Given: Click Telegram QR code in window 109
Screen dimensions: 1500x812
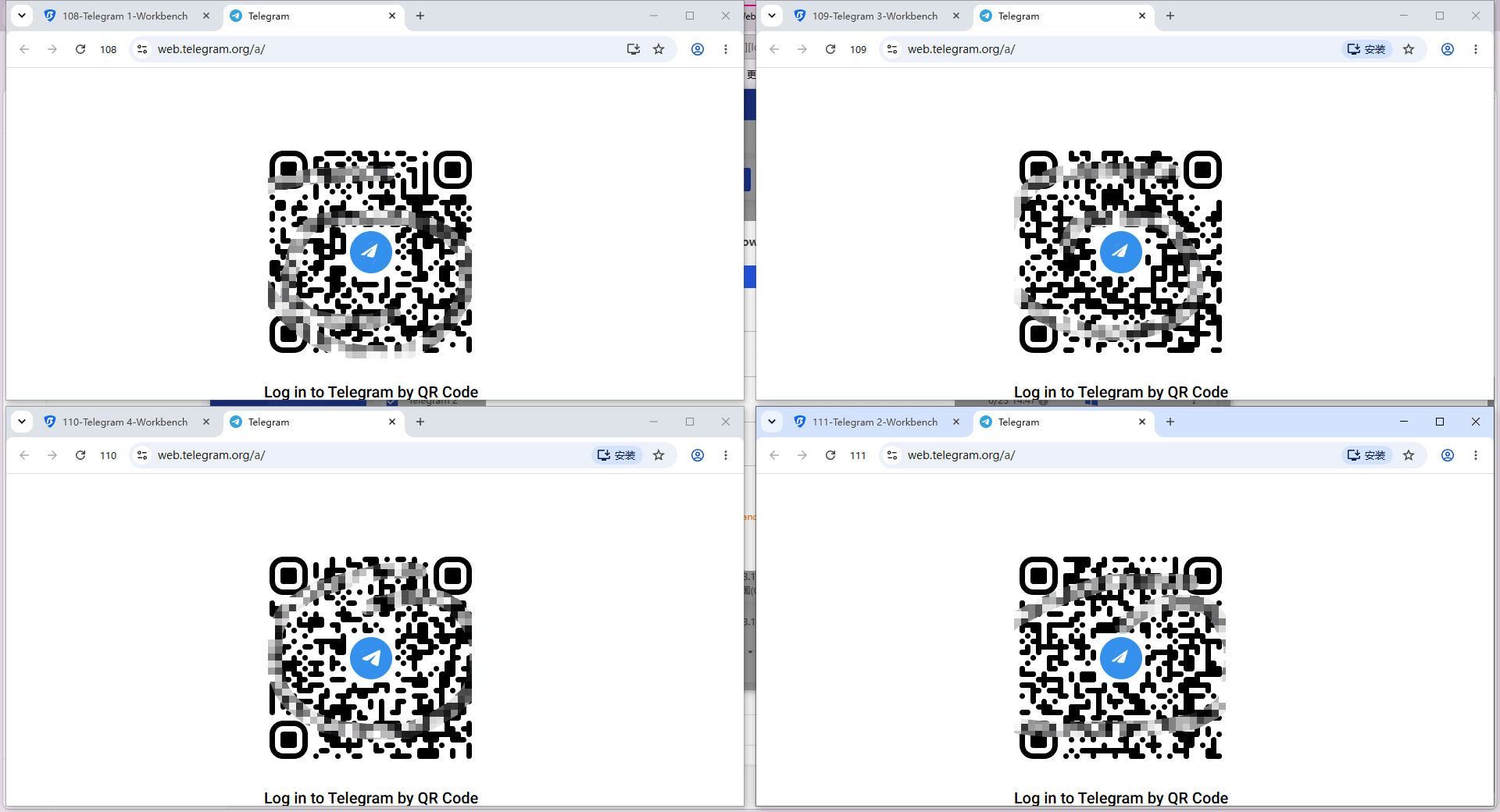Looking at the screenshot, I should click(1121, 252).
